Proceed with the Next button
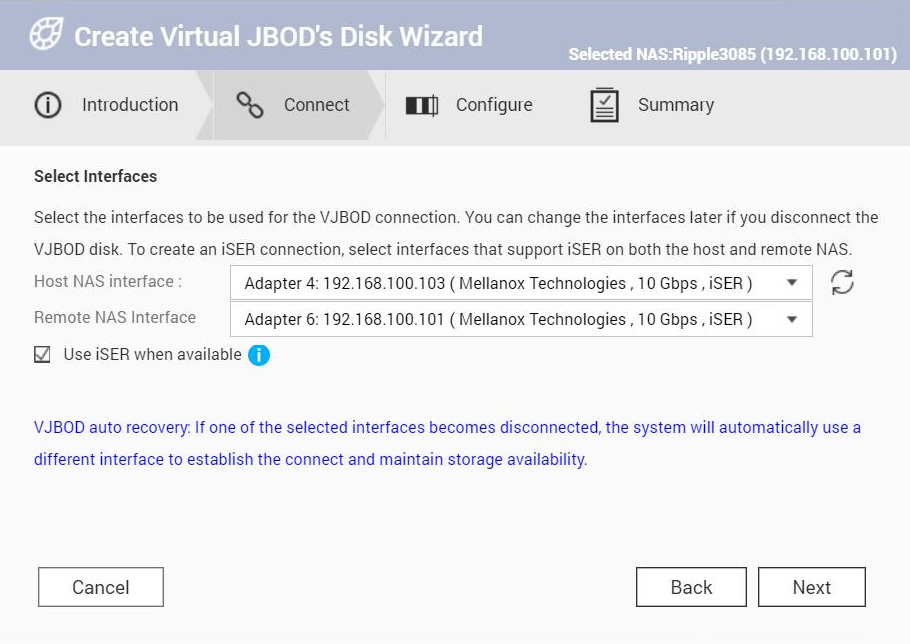Screen dimensions: 910x644 [811, 587]
